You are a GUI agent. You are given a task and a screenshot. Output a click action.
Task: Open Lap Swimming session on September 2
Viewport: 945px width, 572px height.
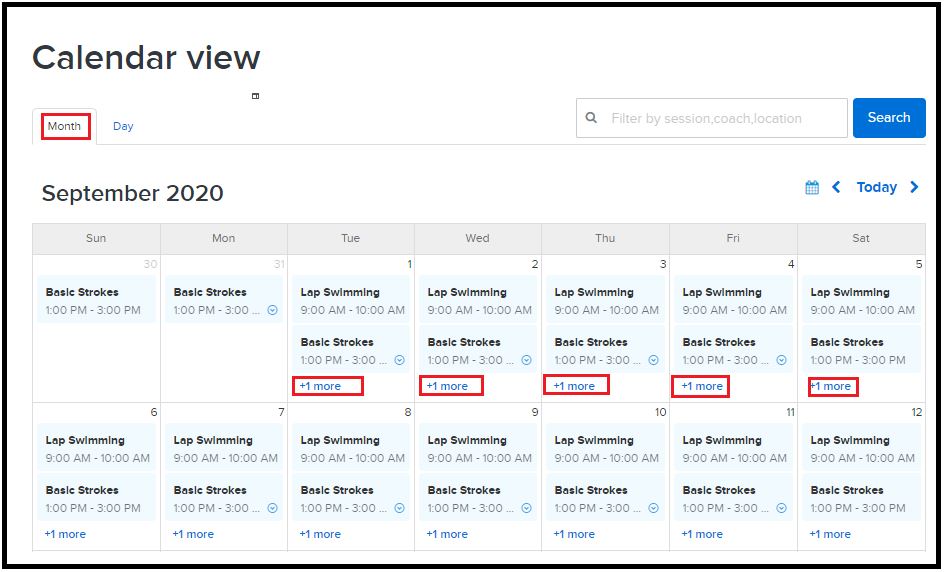(x=478, y=300)
